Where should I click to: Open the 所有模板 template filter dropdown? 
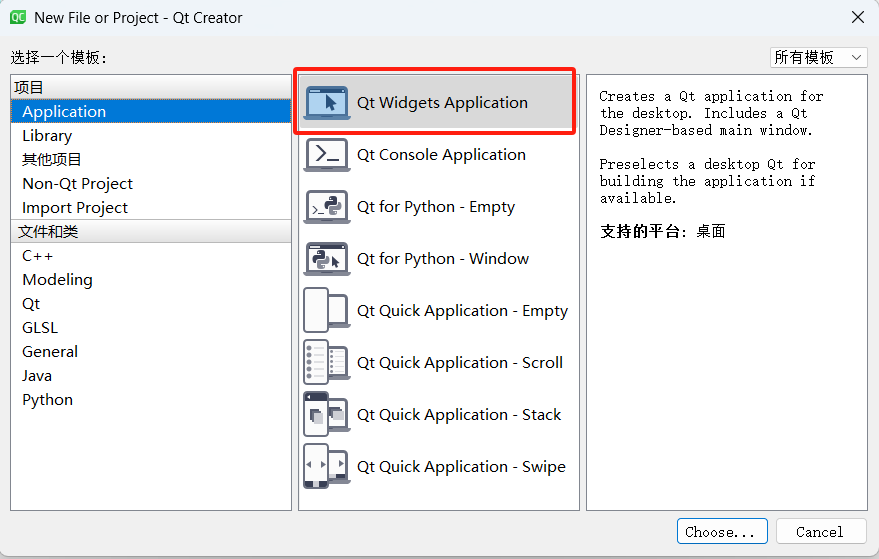click(x=818, y=57)
